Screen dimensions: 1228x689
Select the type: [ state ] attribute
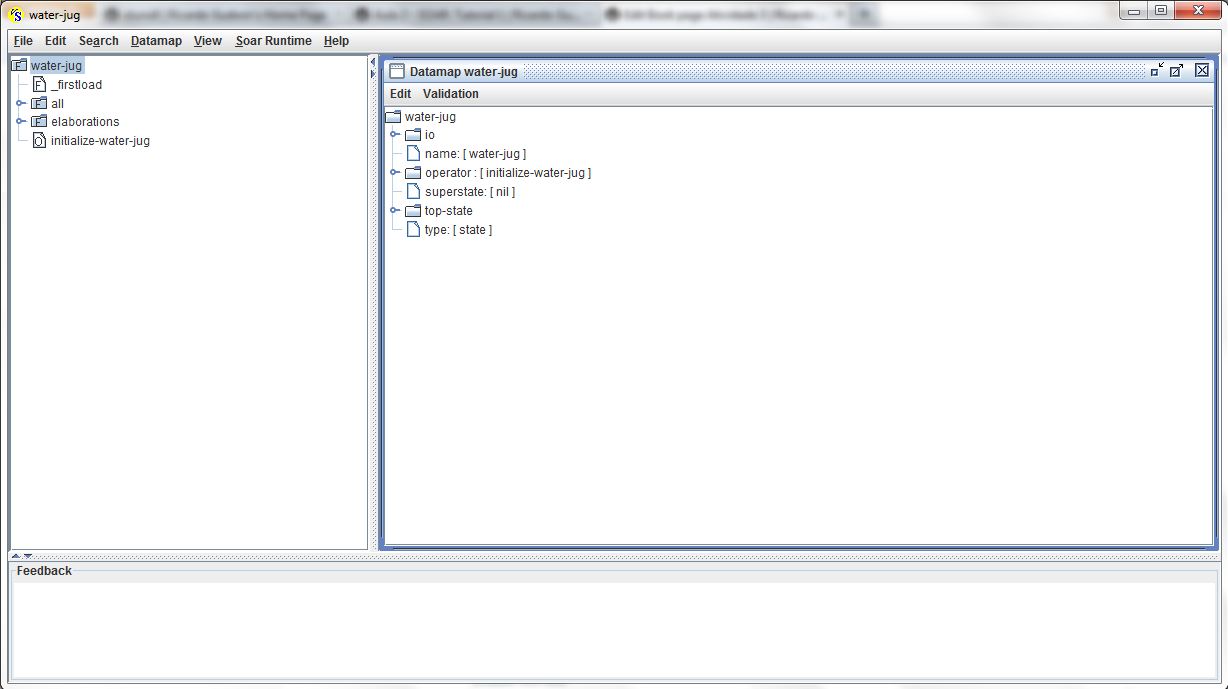click(458, 230)
